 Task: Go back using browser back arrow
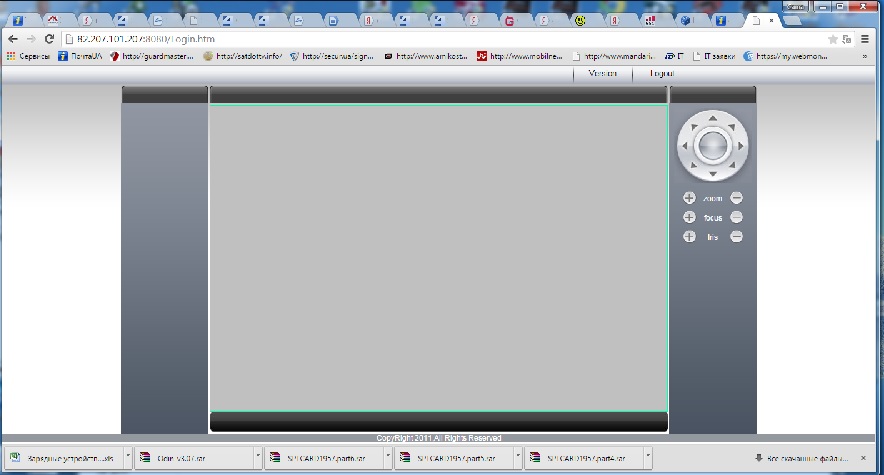(13, 39)
